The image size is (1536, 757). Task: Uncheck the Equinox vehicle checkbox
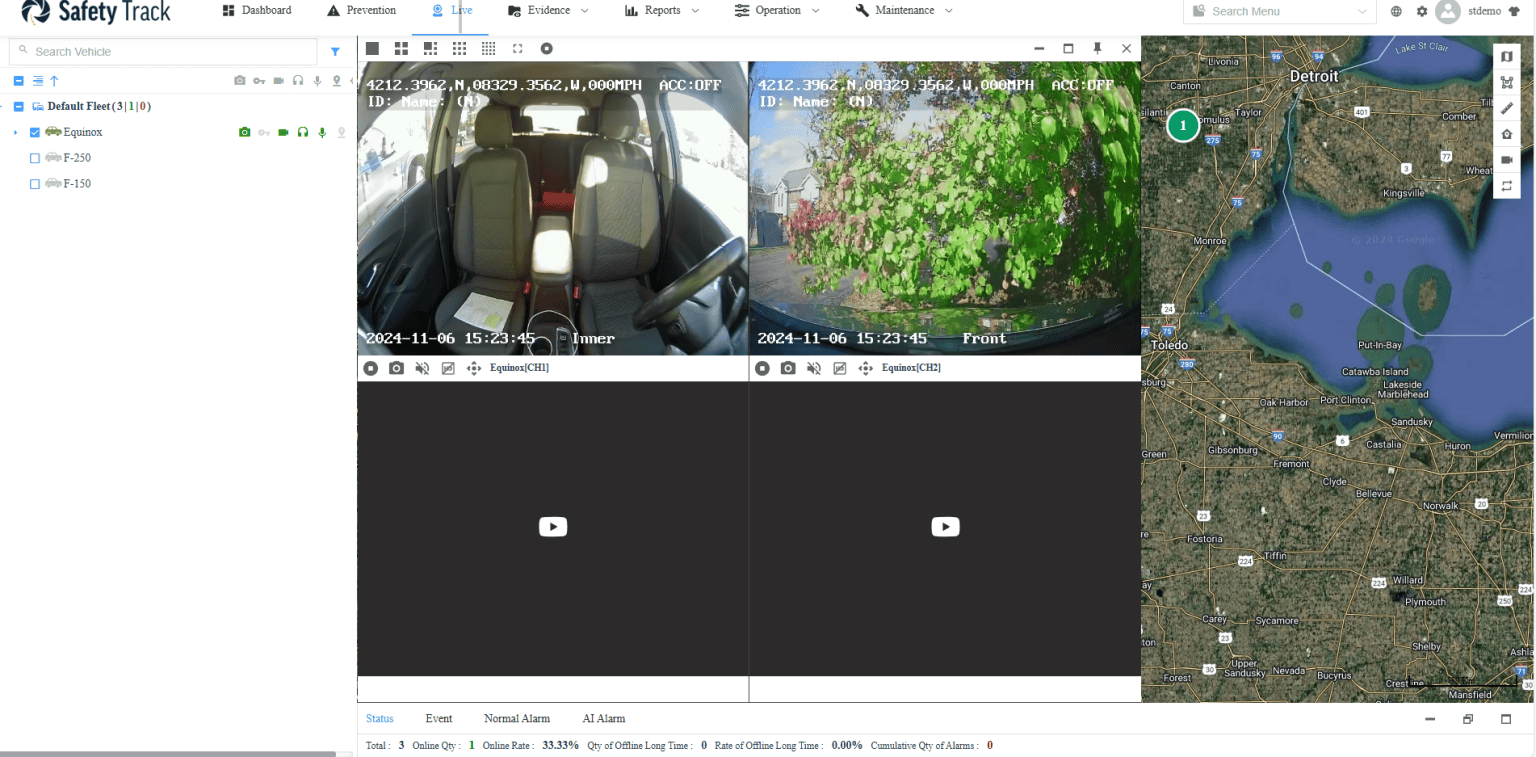click(33, 131)
